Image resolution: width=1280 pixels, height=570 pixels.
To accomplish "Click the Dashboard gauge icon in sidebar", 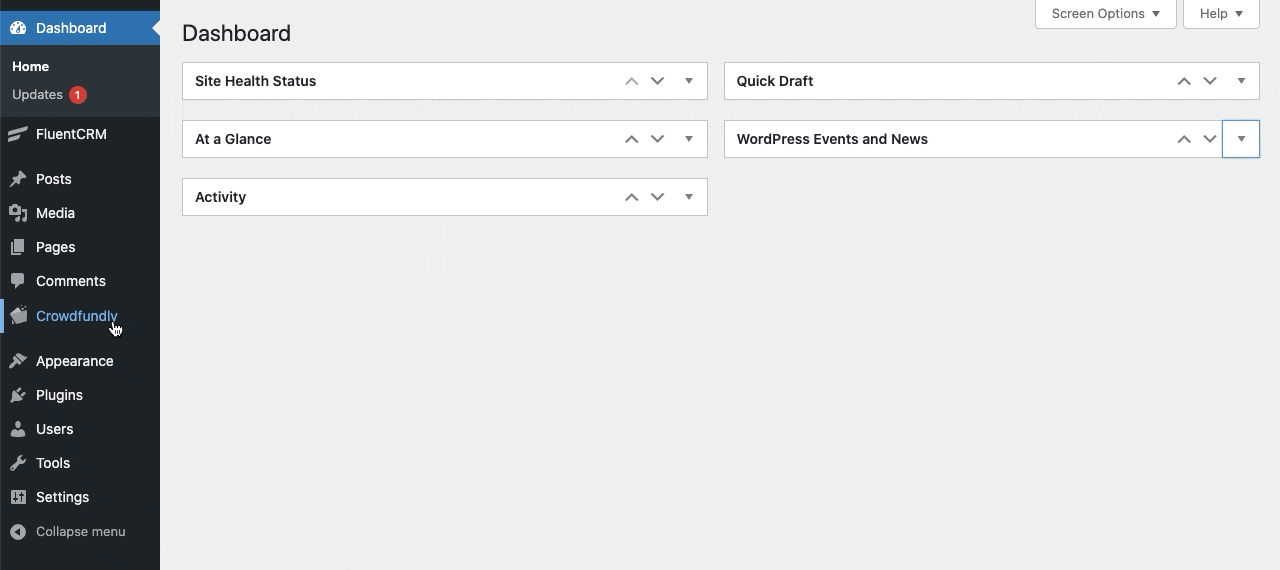I will (18, 28).
